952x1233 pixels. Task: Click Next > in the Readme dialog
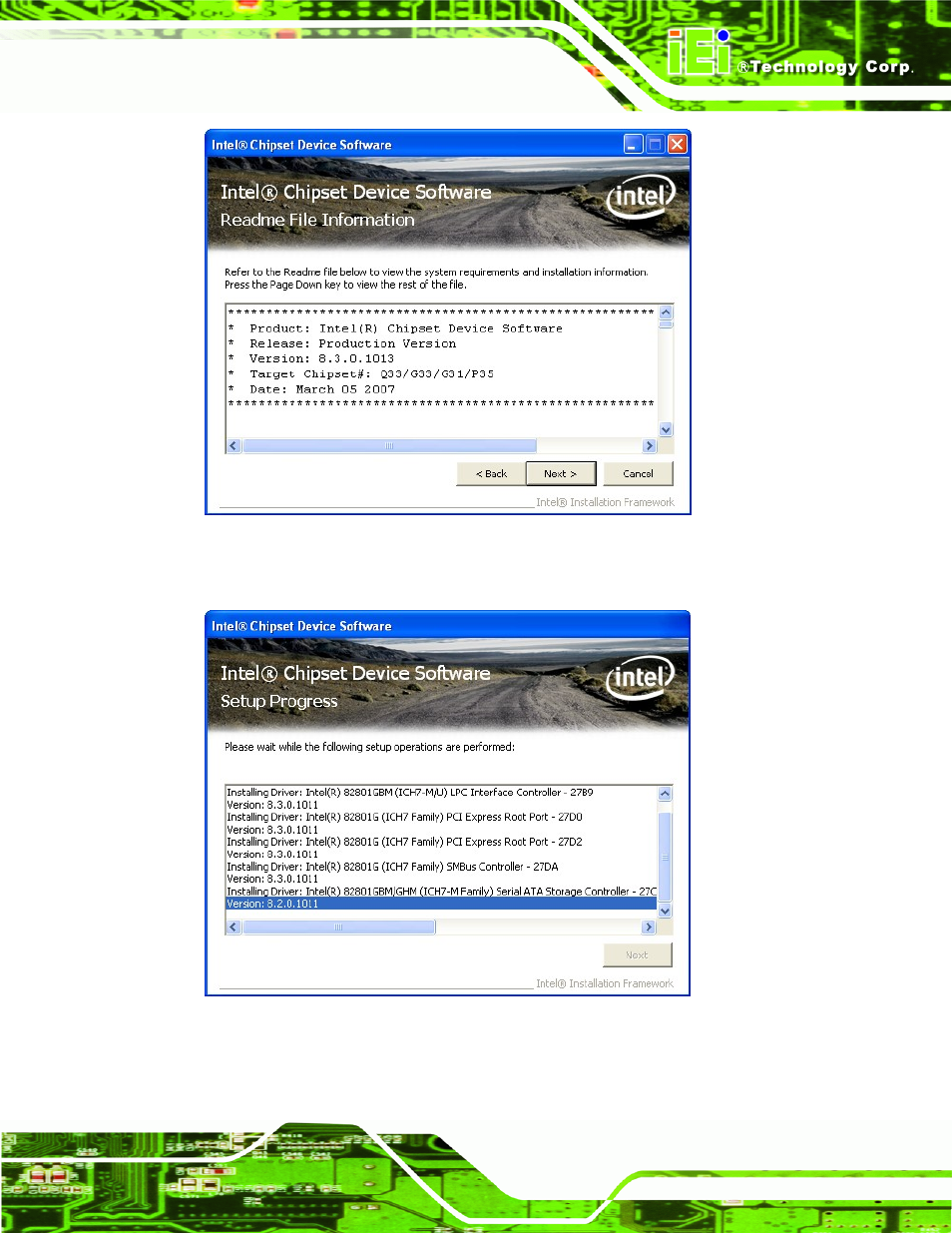click(560, 474)
